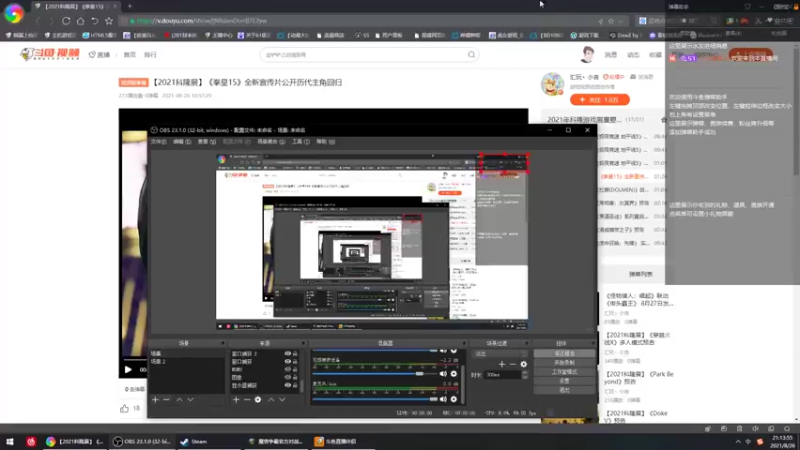
Task: Open a new browser tab
Action: tap(130, 6)
